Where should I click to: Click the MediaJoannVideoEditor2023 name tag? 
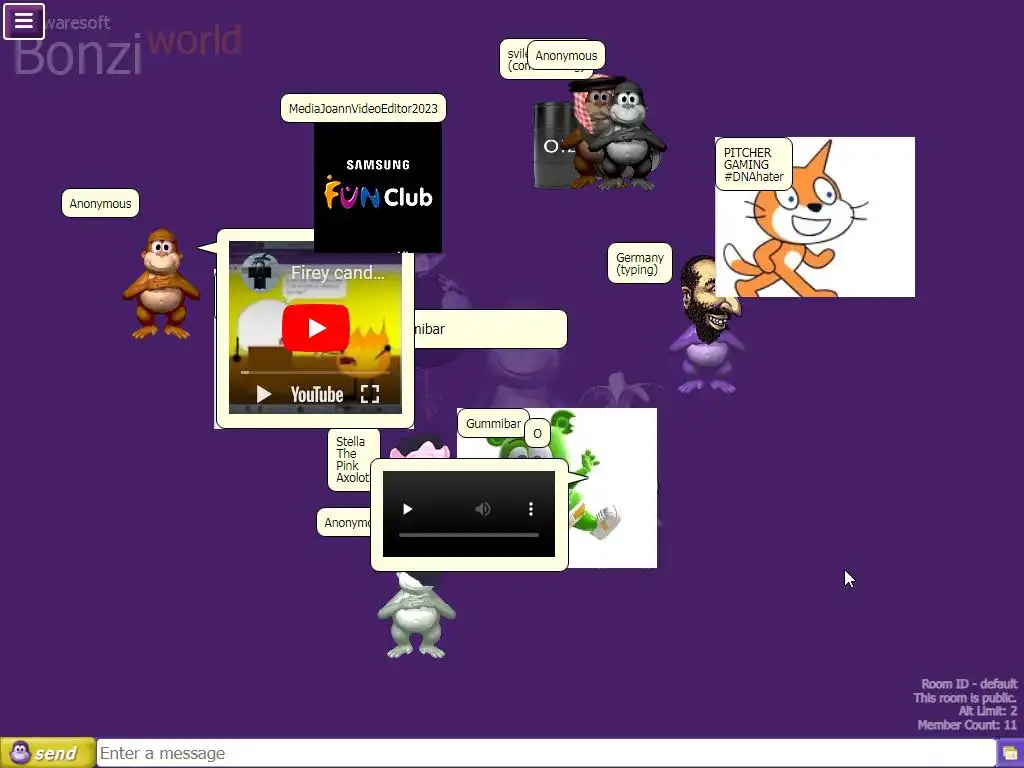363,108
